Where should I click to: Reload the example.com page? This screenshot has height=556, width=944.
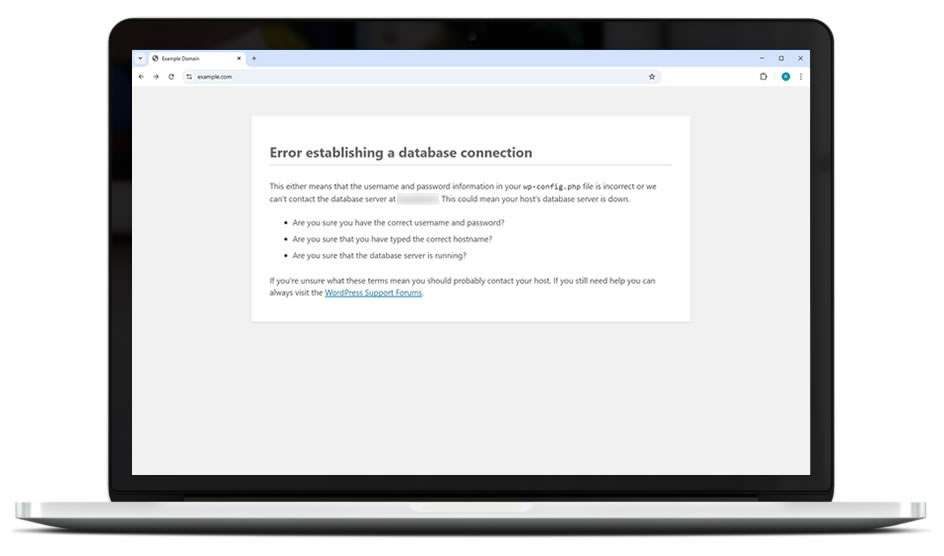[171, 76]
